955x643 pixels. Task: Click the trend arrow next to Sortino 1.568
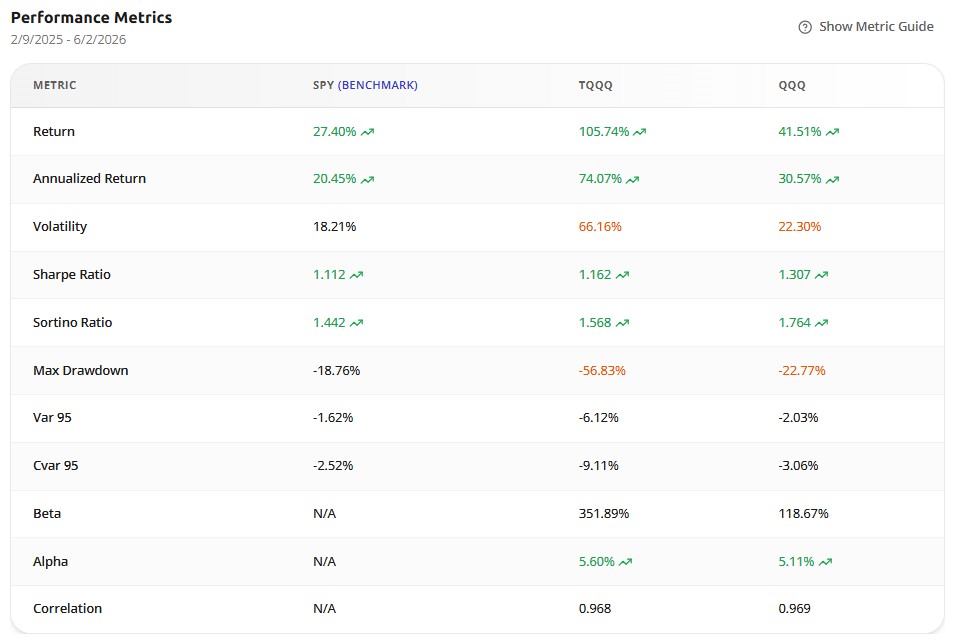(x=622, y=323)
